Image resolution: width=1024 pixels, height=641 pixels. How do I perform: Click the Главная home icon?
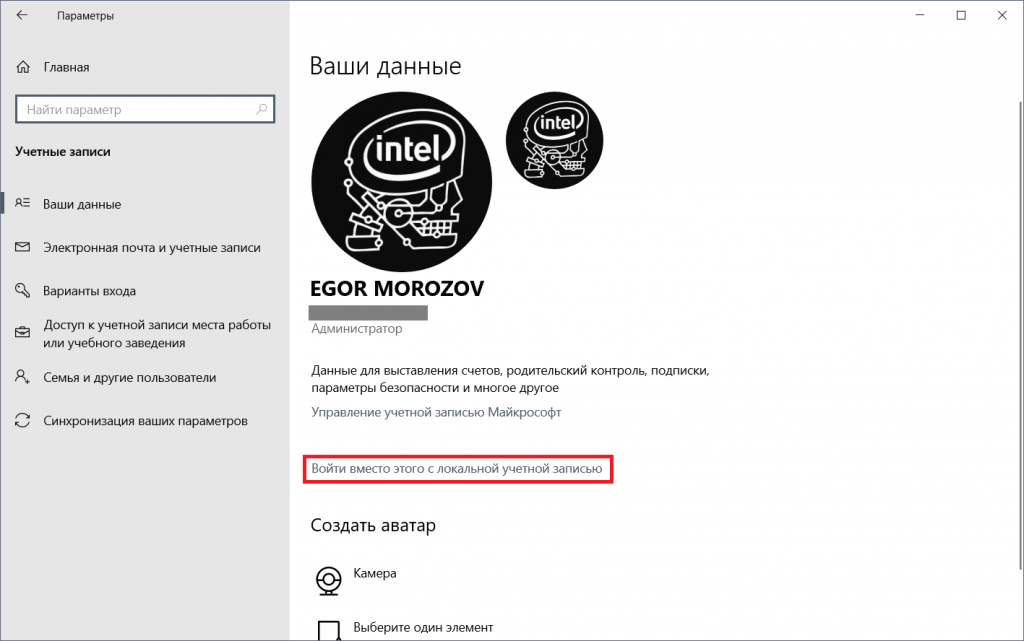23,67
